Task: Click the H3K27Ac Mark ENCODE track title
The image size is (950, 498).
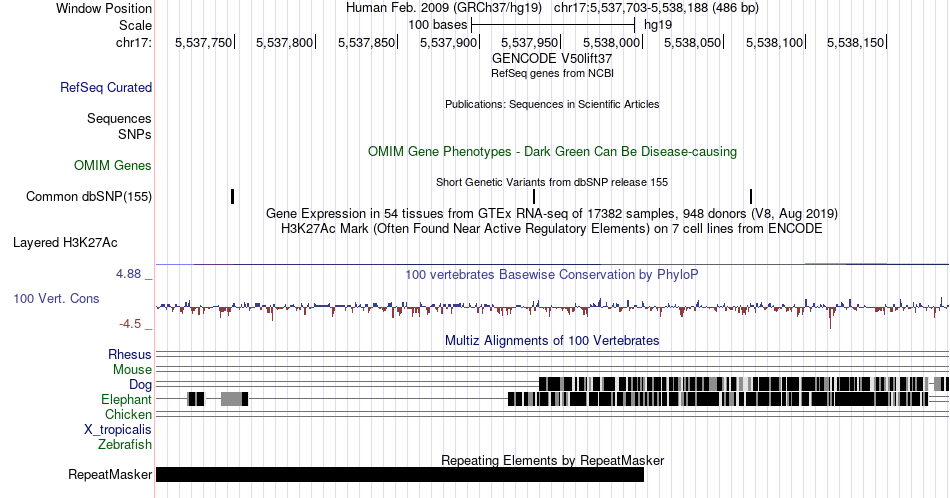Action: coord(552,229)
